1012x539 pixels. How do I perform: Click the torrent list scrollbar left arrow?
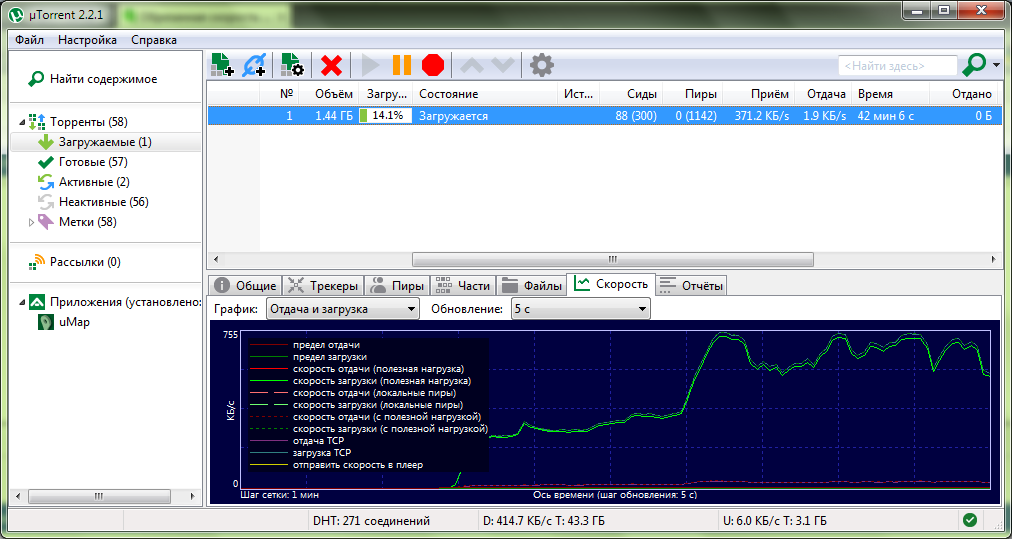pyautogui.click(x=215, y=259)
